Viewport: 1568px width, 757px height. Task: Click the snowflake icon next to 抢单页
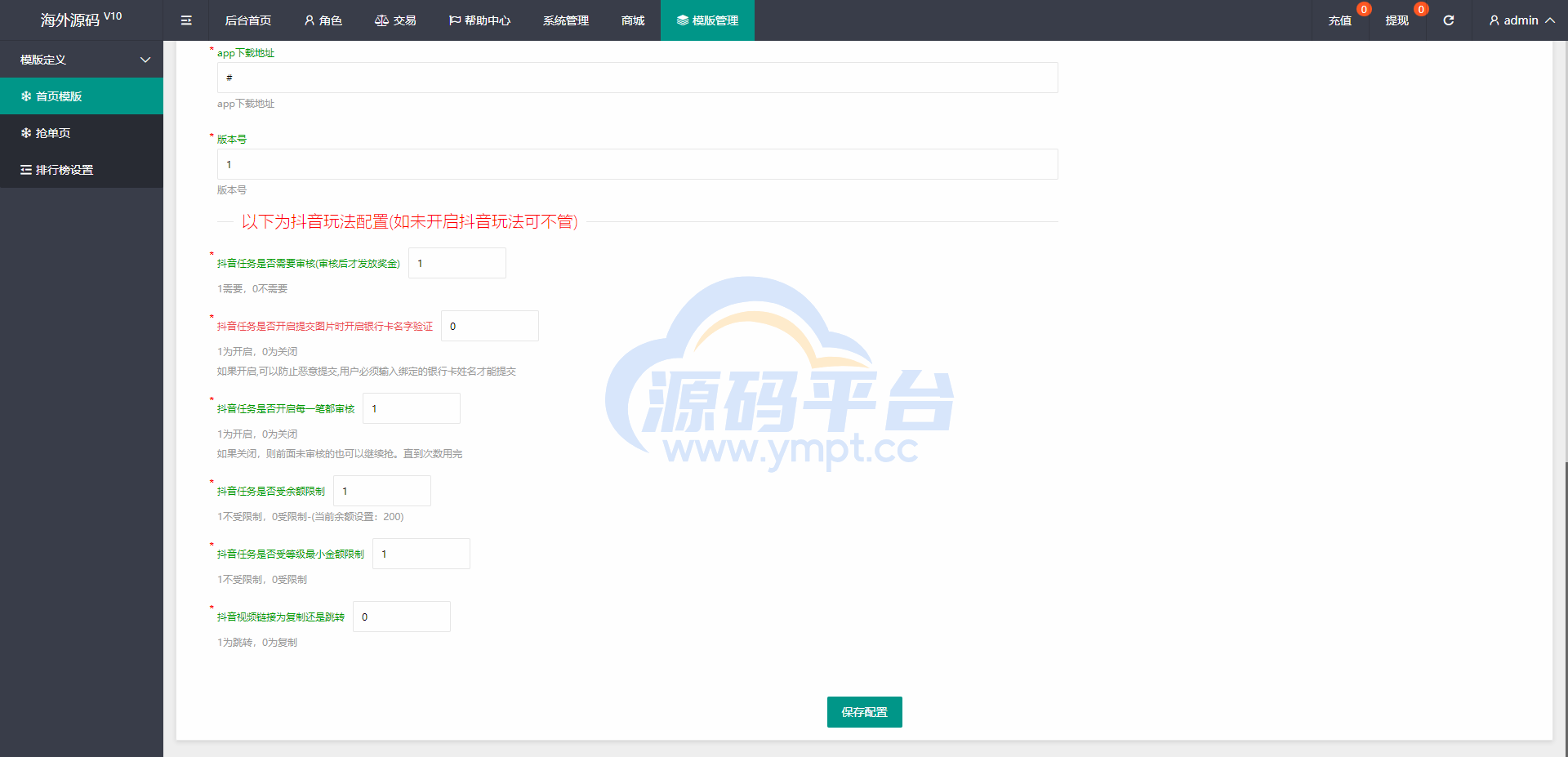tap(26, 133)
